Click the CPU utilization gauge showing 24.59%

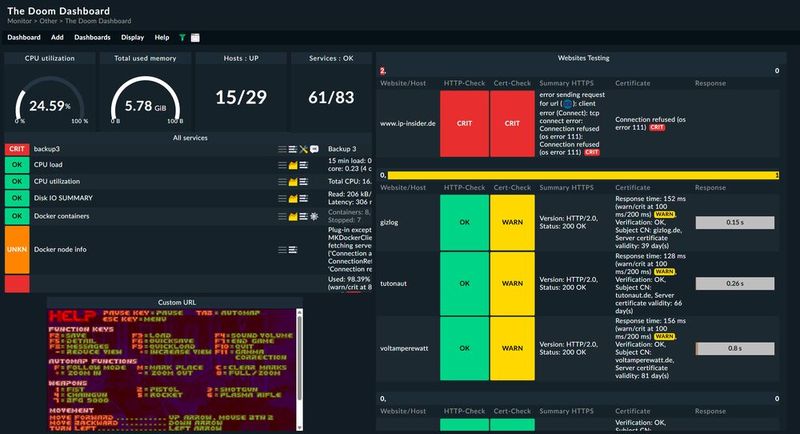click(49, 101)
